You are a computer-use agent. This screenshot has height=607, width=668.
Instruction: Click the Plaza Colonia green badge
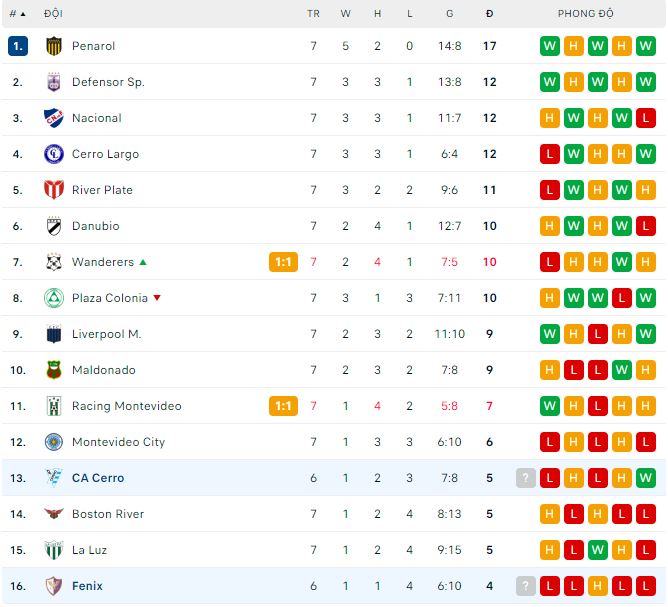54,298
